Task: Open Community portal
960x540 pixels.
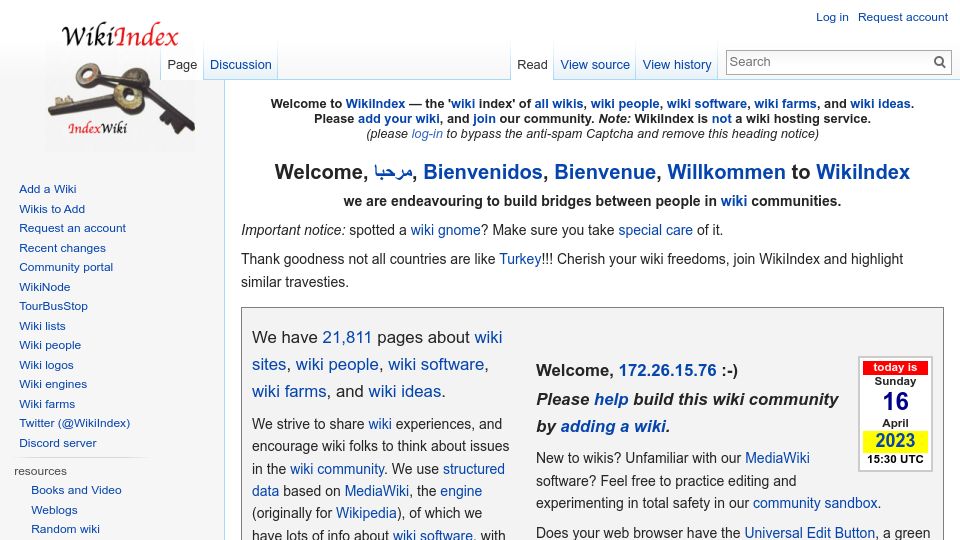Action: click(x=66, y=267)
